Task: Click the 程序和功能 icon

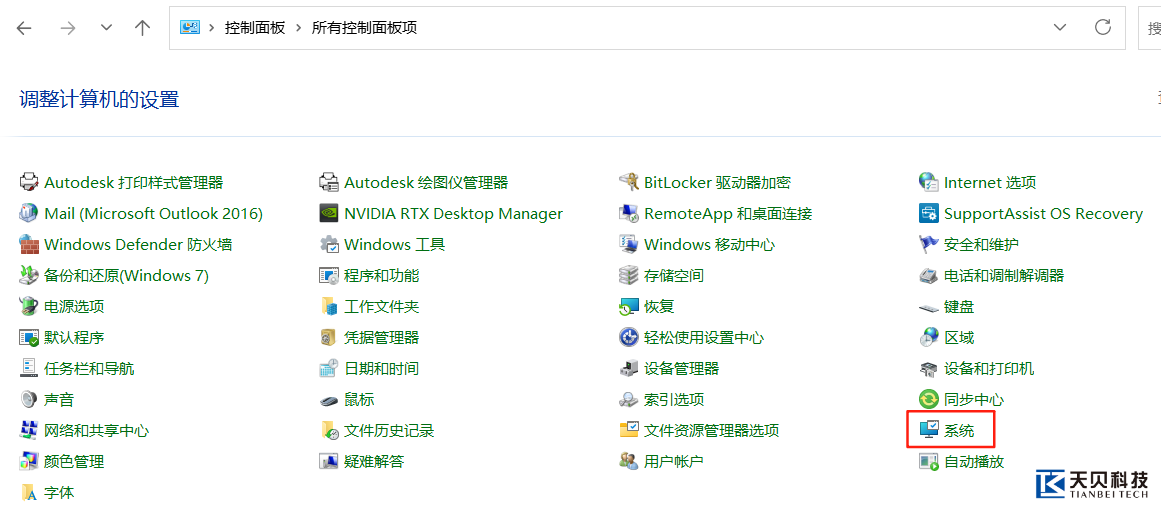Action: coord(329,275)
